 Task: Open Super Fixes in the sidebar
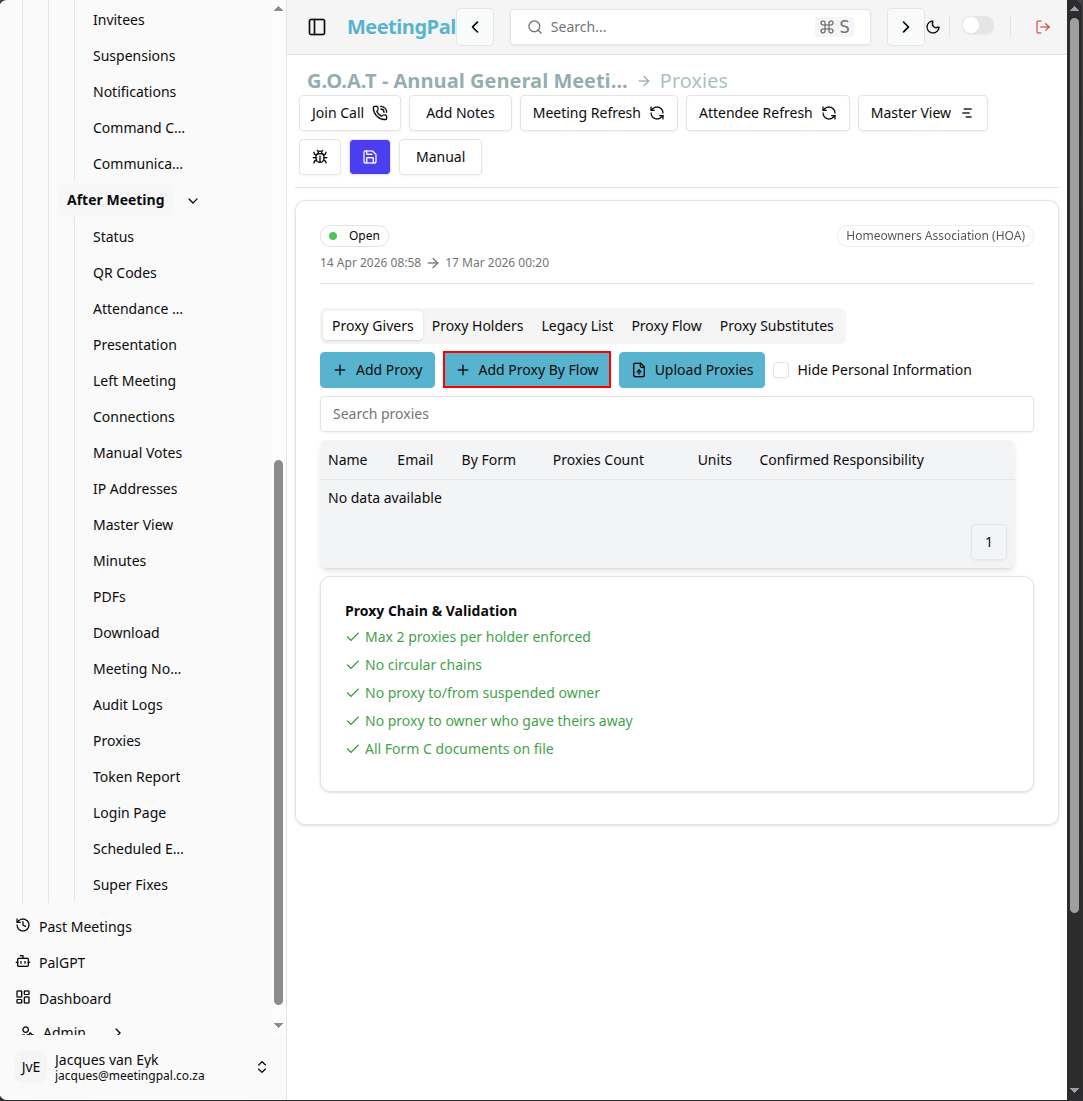[x=130, y=885]
